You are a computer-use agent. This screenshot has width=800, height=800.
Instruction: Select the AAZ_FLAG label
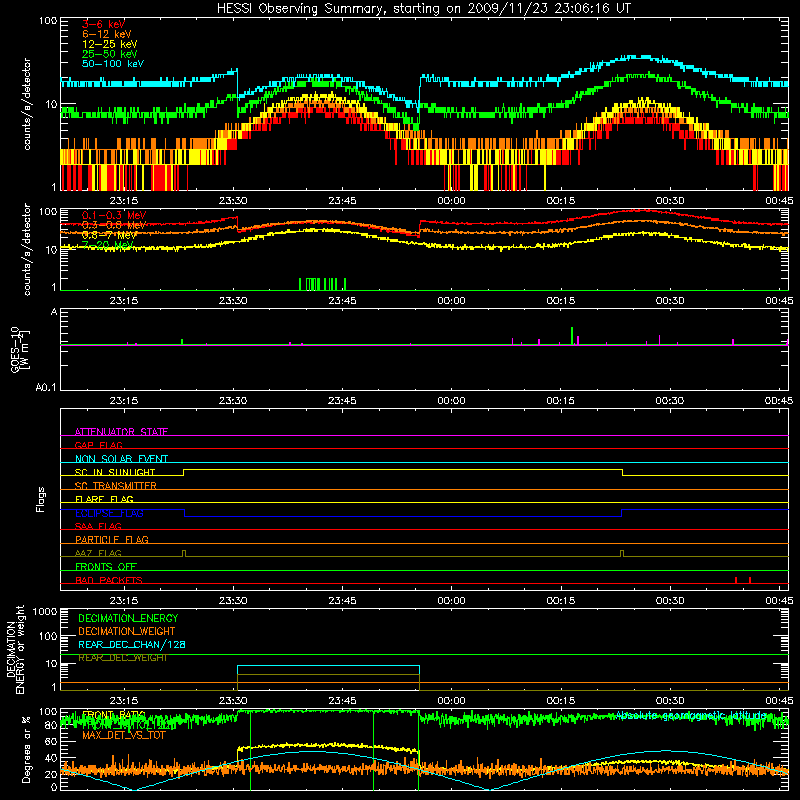tap(98, 553)
